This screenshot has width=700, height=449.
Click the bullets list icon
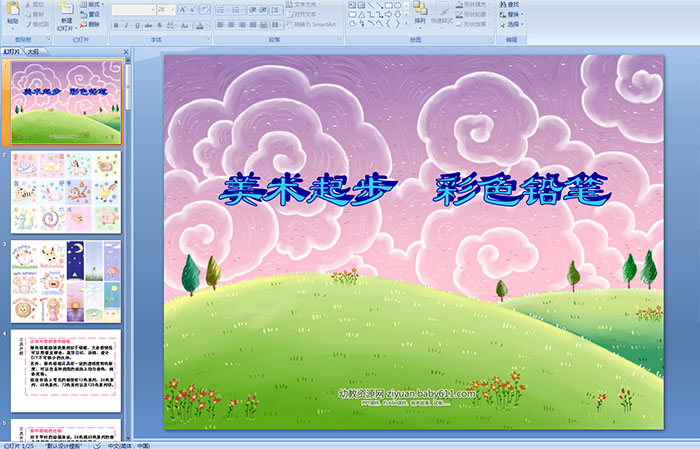coord(222,10)
